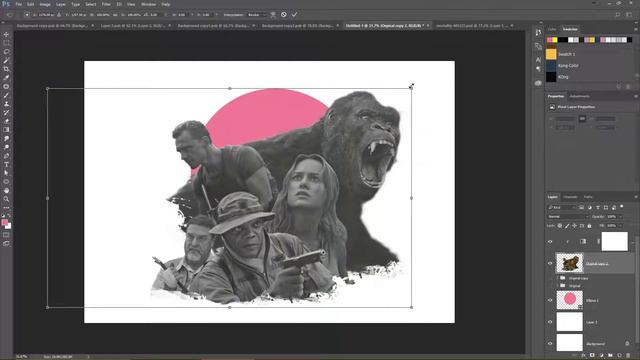Screen dimensions: 640x360
Task: Select the Ellipse 1 layer thumbnail
Action: pyautogui.click(x=569, y=300)
